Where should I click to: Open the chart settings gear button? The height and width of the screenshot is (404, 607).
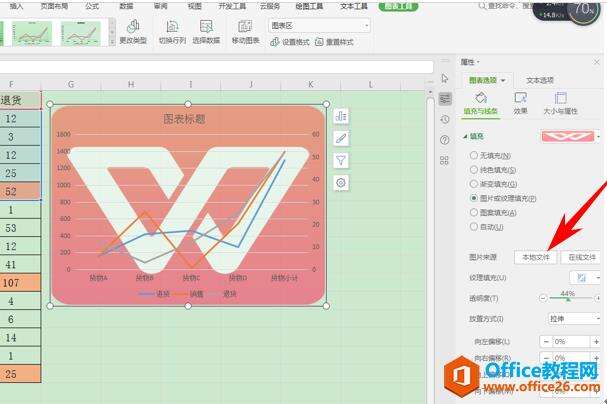pyautogui.click(x=341, y=183)
